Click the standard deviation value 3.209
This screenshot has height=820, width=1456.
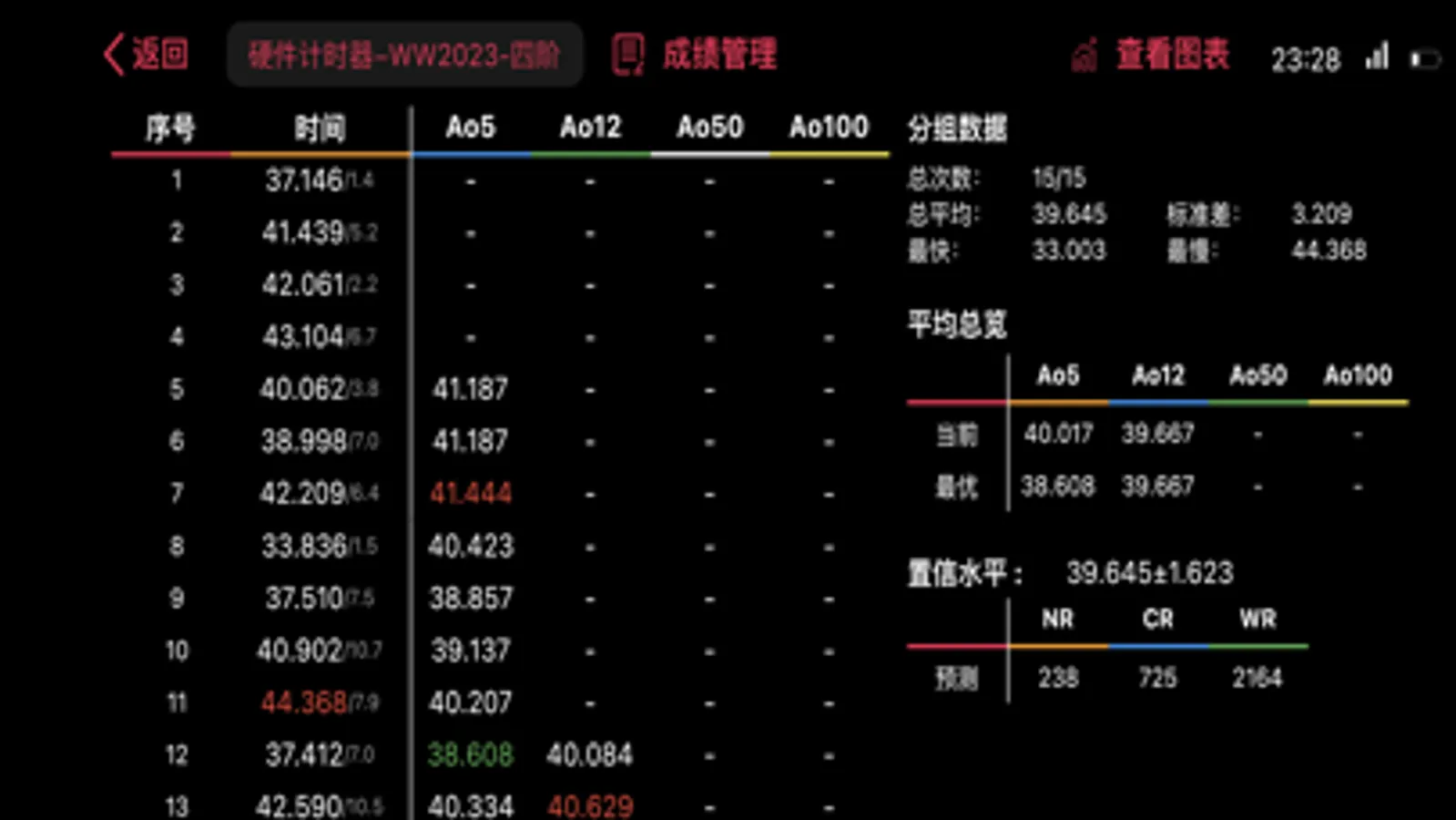pos(1321,214)
